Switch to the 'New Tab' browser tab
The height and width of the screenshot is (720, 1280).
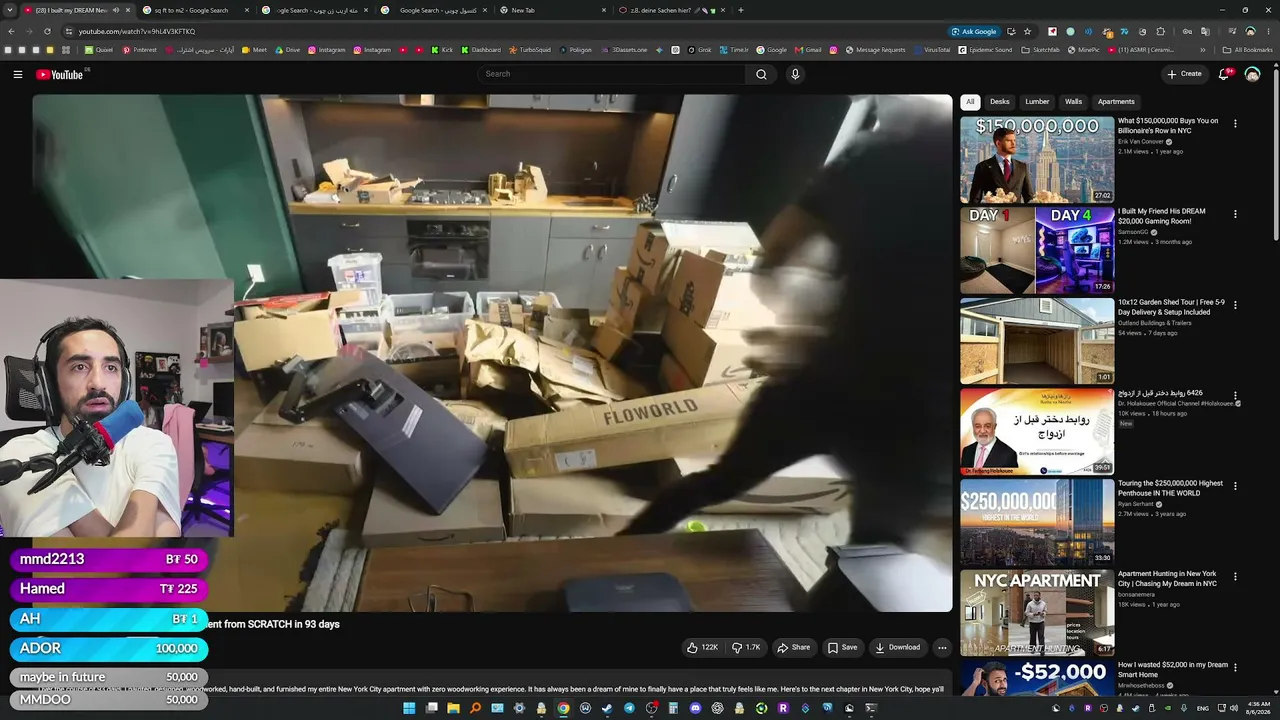click(553, 10)
